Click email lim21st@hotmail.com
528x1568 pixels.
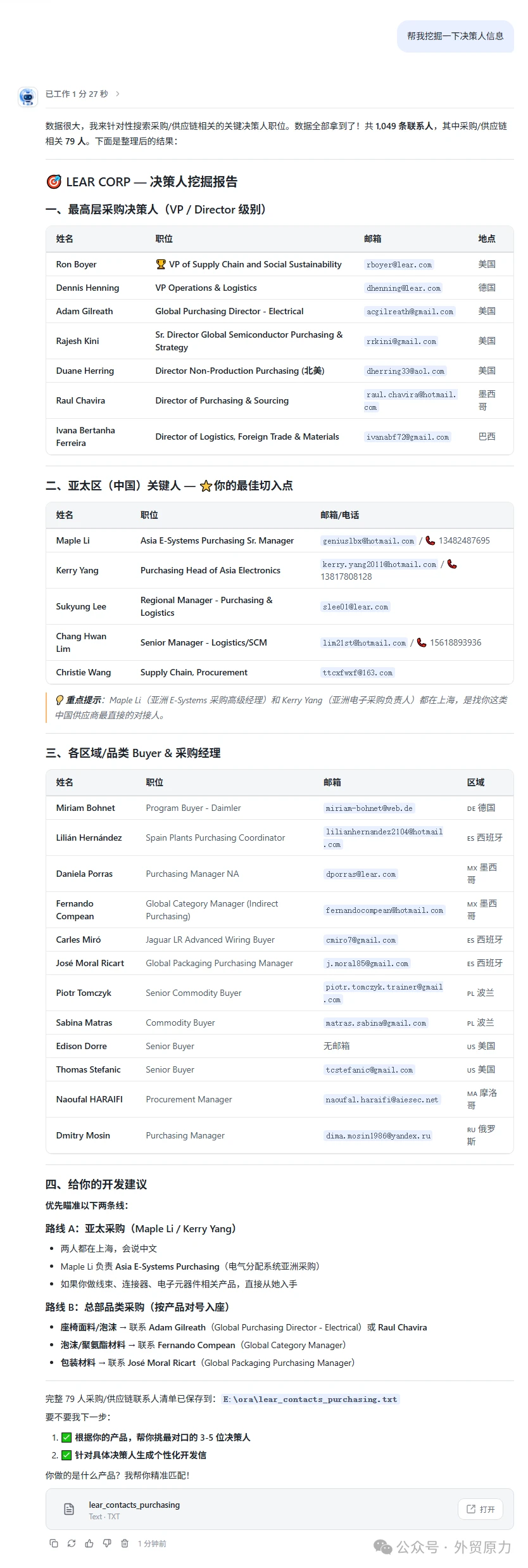364,643
